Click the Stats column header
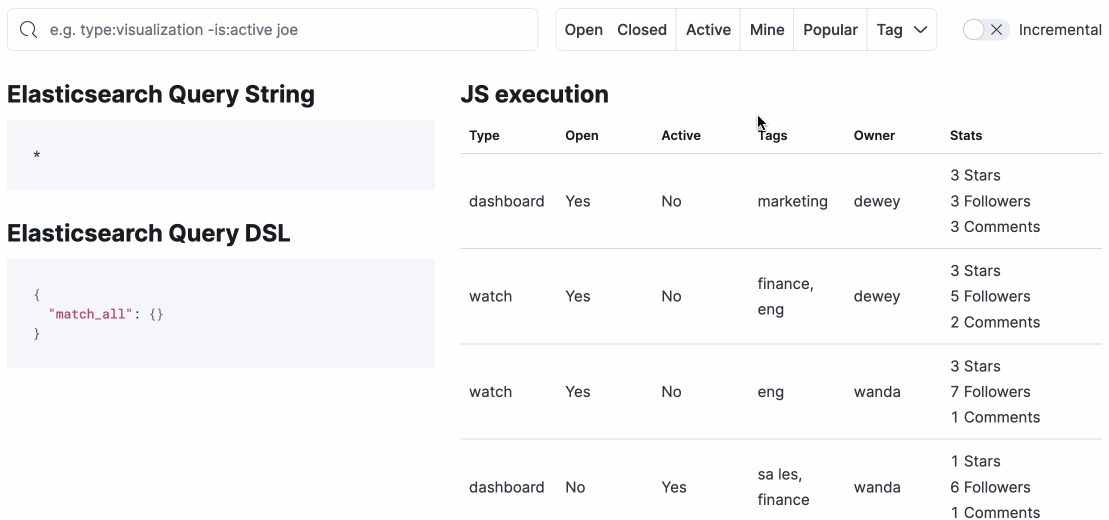The image size is (1109, 520). pos(966,136)
